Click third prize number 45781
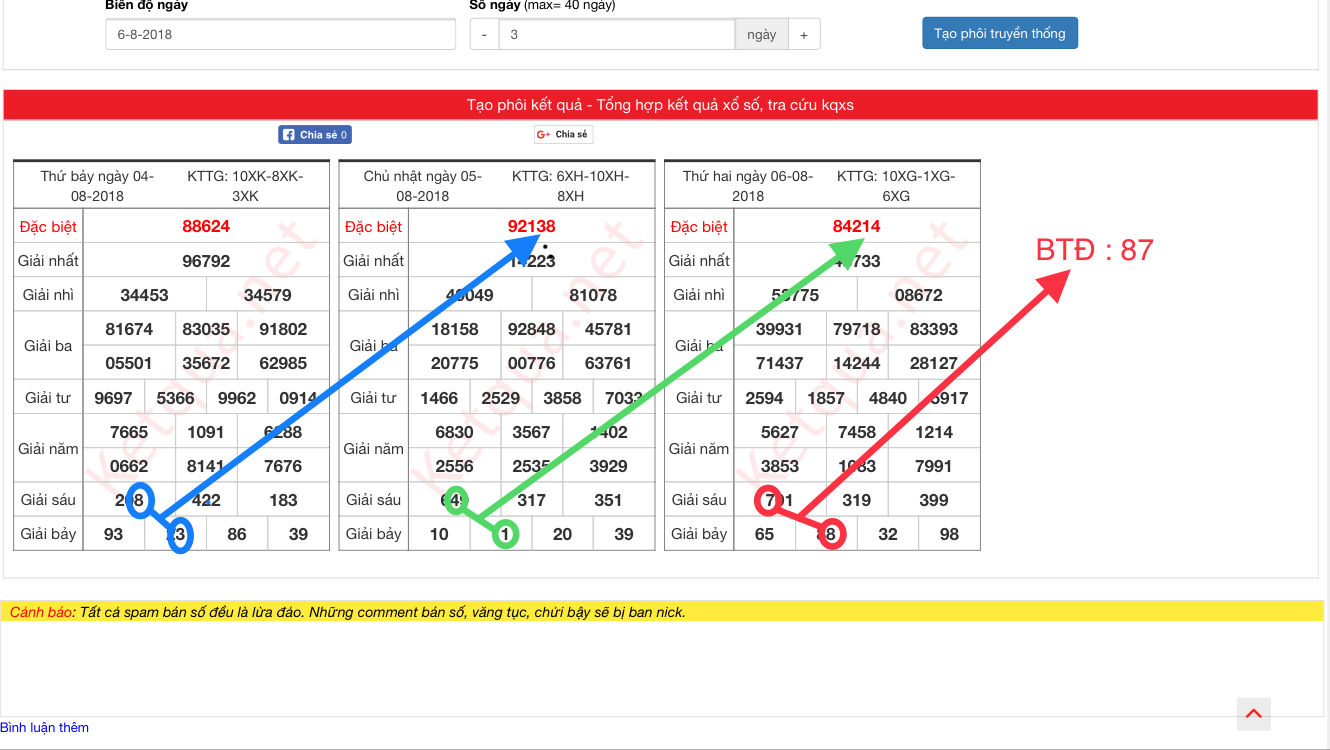The width and height of the screenshot is (1330, 750). (x=608, y=329)
